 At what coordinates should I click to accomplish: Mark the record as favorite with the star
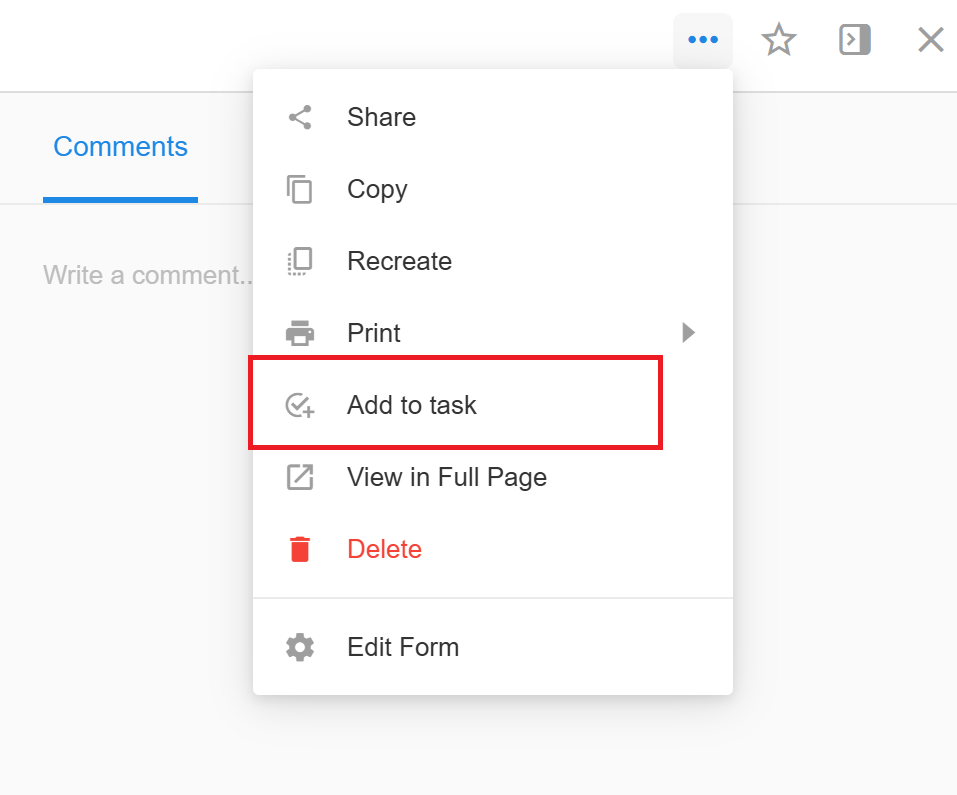click(778, 40)
